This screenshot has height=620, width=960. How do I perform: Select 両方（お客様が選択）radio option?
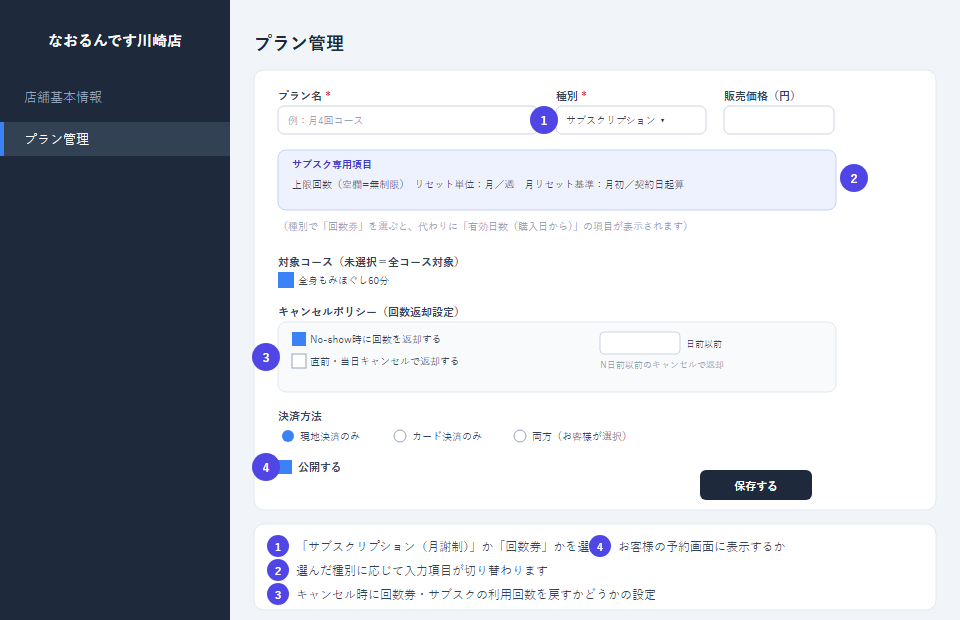(x=520, y=436)
